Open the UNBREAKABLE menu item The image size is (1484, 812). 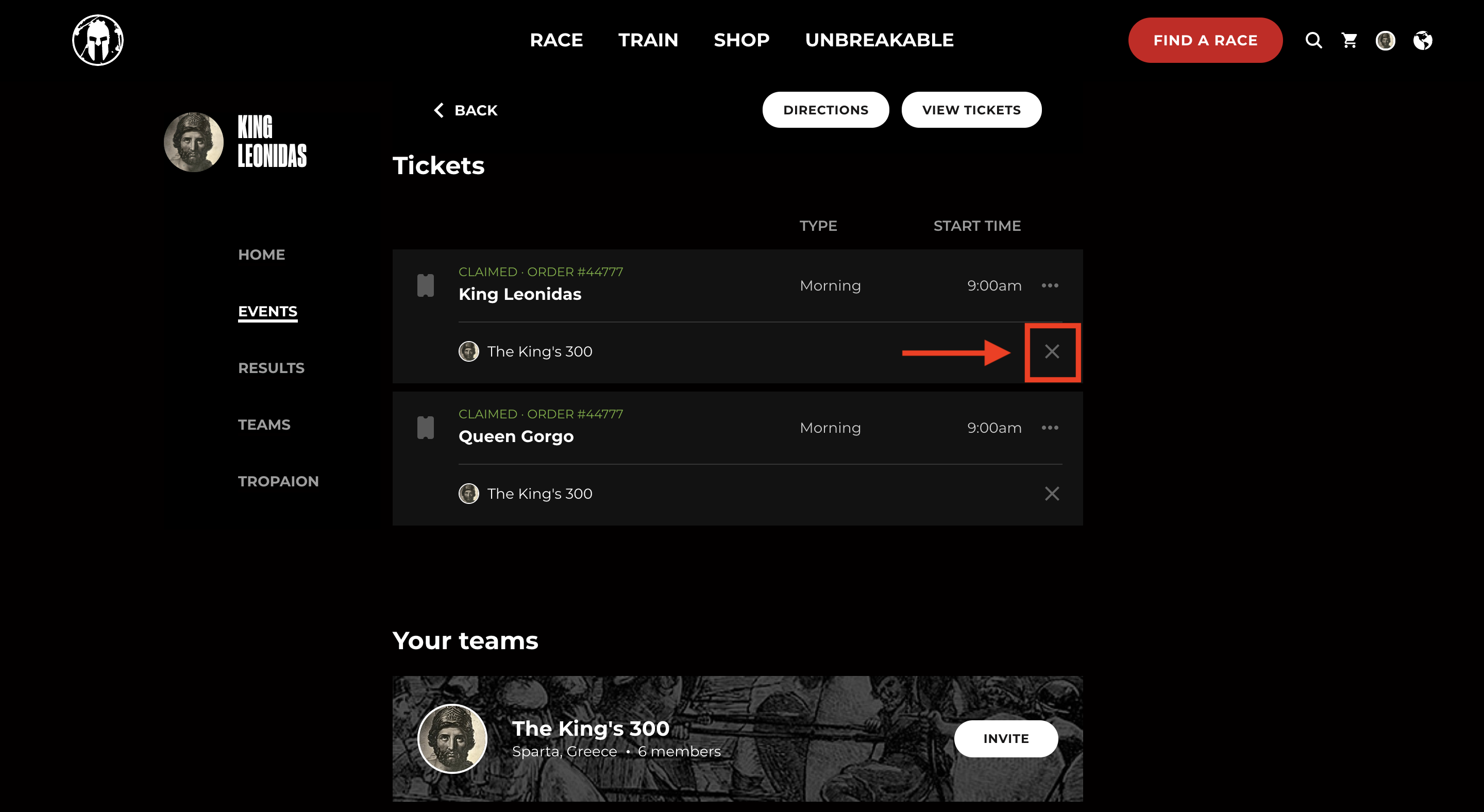tap(879, 40)
